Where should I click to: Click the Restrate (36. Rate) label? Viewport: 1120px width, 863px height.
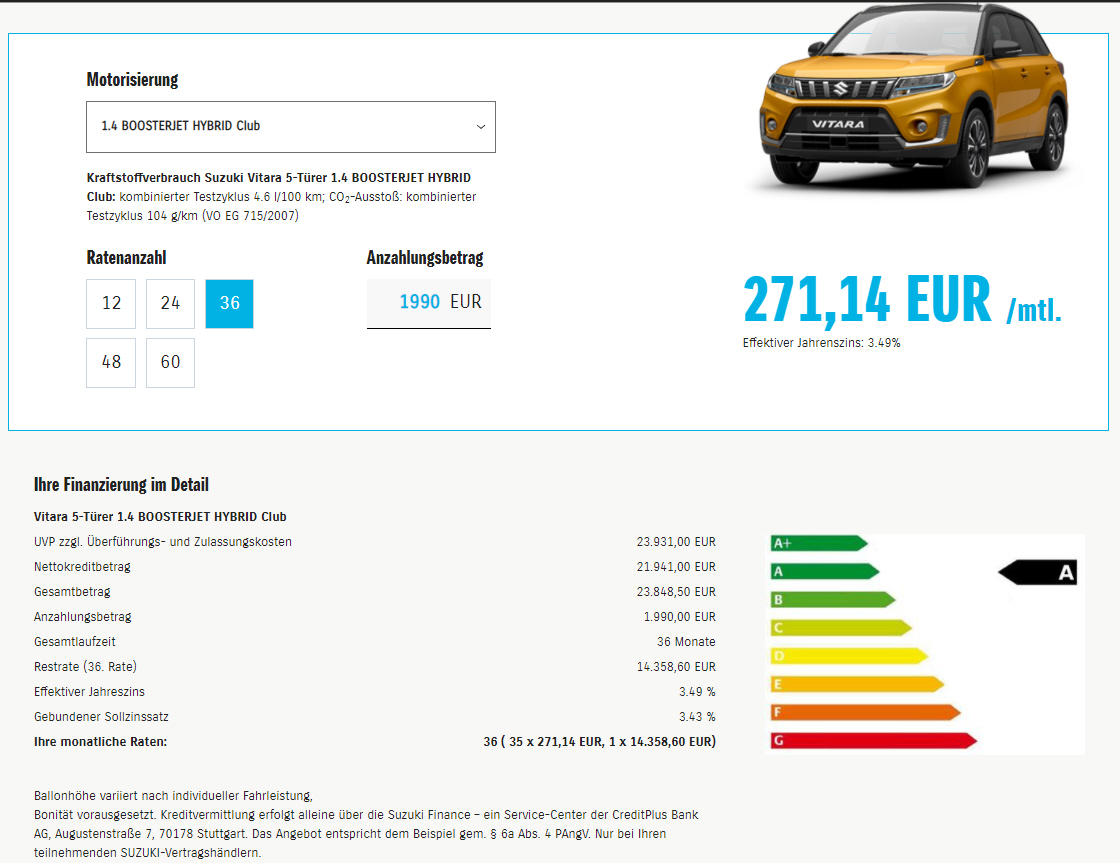click(85, 667)
